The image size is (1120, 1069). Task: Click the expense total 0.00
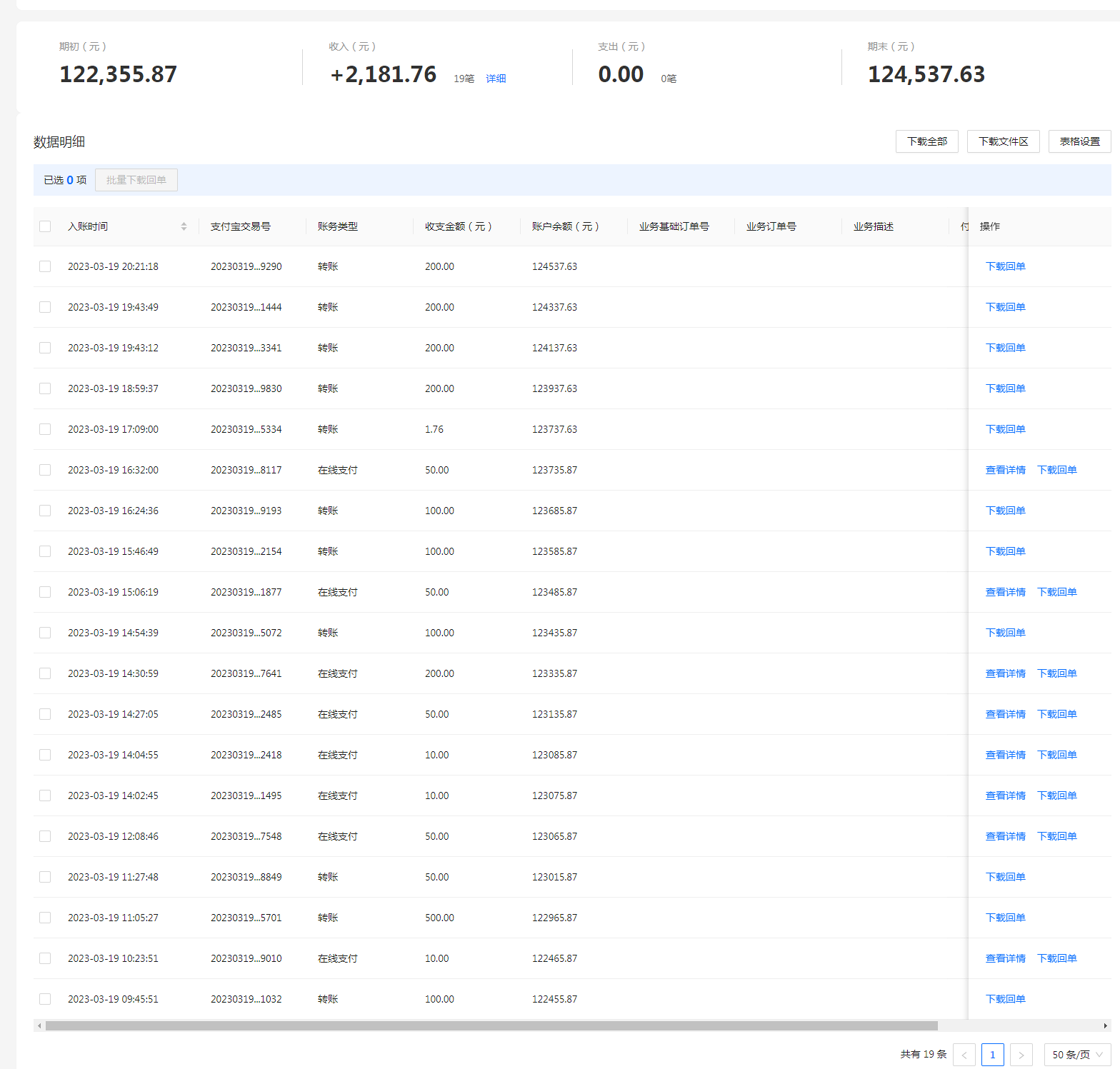(621, 74)
